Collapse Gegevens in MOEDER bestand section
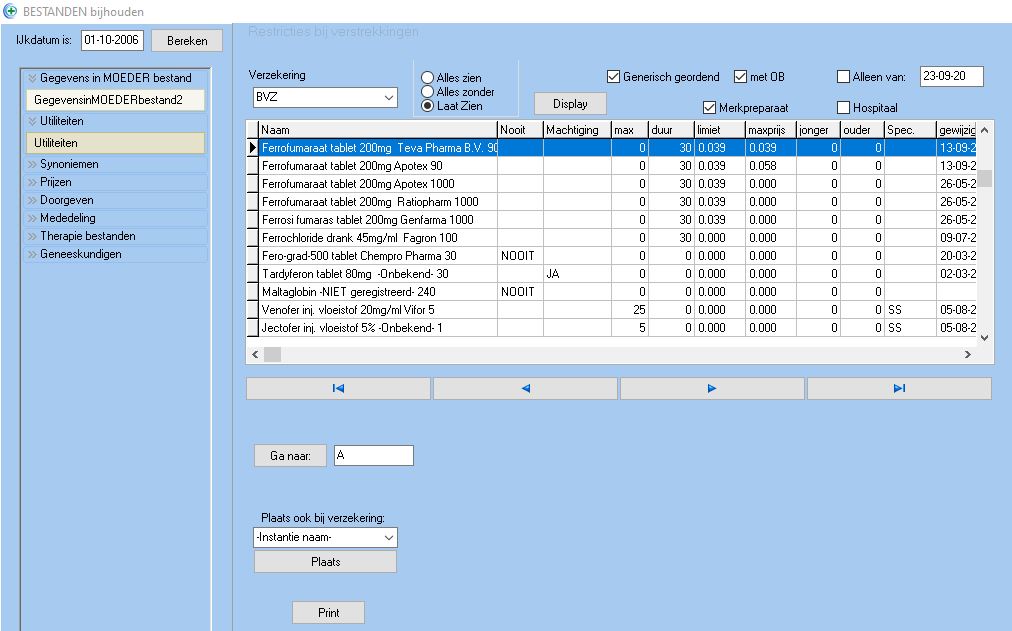This screenshot has height=631, width=1012. [x=116, y=78]
